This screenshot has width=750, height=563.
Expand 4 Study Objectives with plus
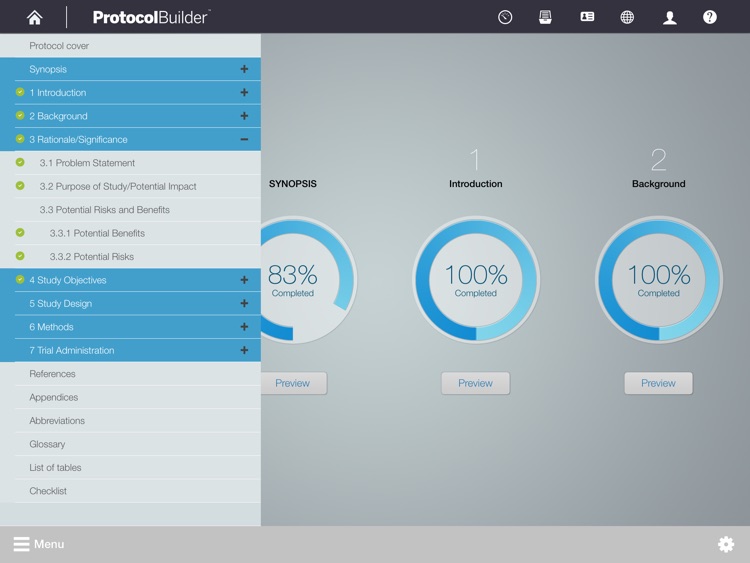coord(244,280)
